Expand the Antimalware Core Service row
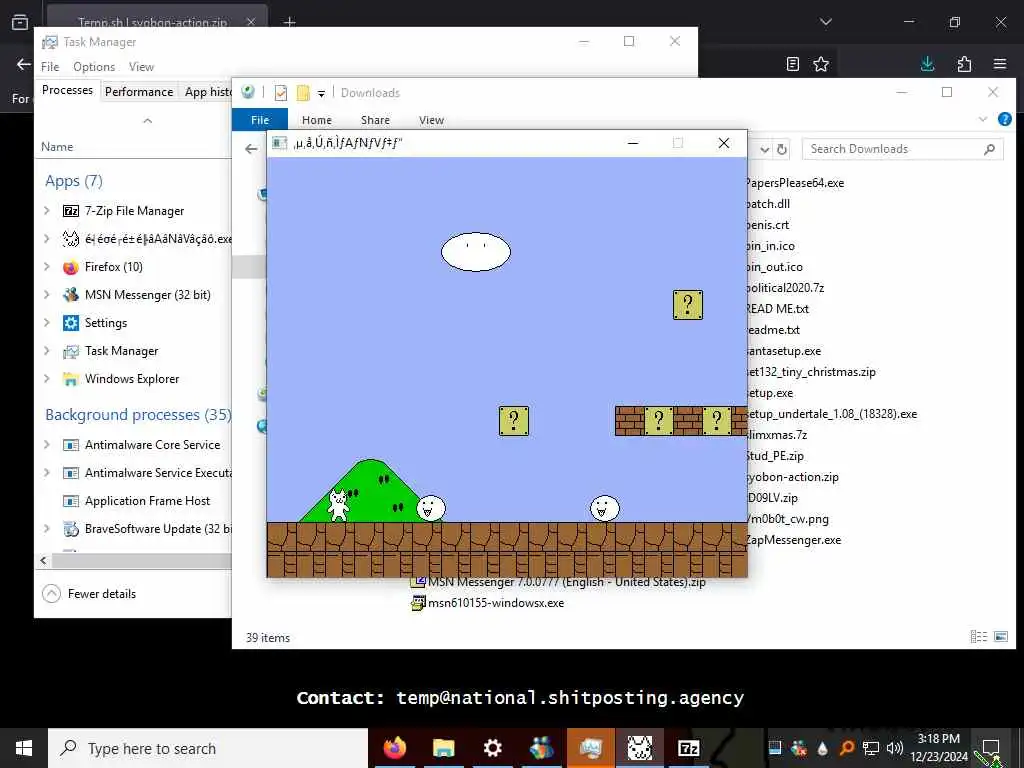 click(x=47, y=445)
